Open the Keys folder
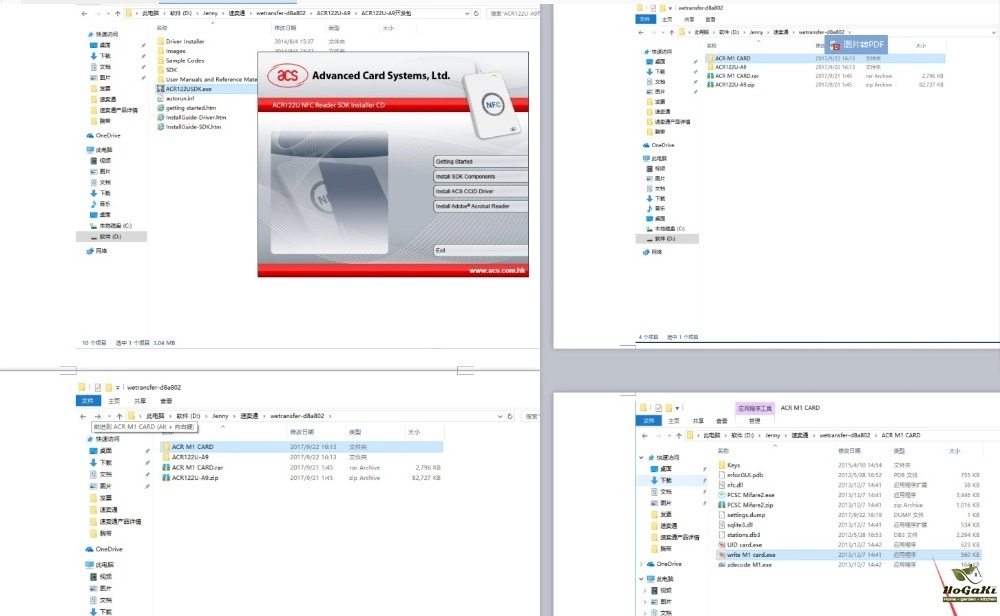Screen dimensions: 1000x616 733,465
